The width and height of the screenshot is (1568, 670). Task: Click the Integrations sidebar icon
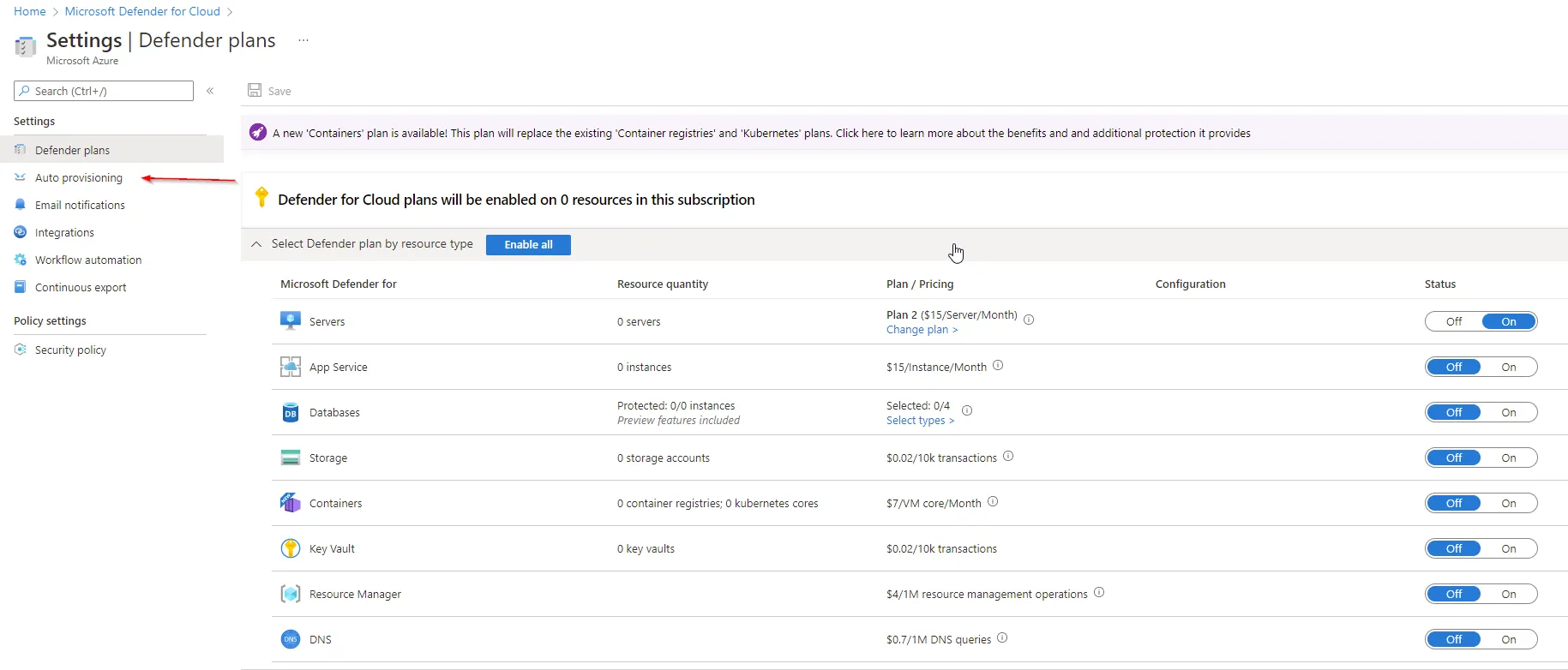coord(21,232)
